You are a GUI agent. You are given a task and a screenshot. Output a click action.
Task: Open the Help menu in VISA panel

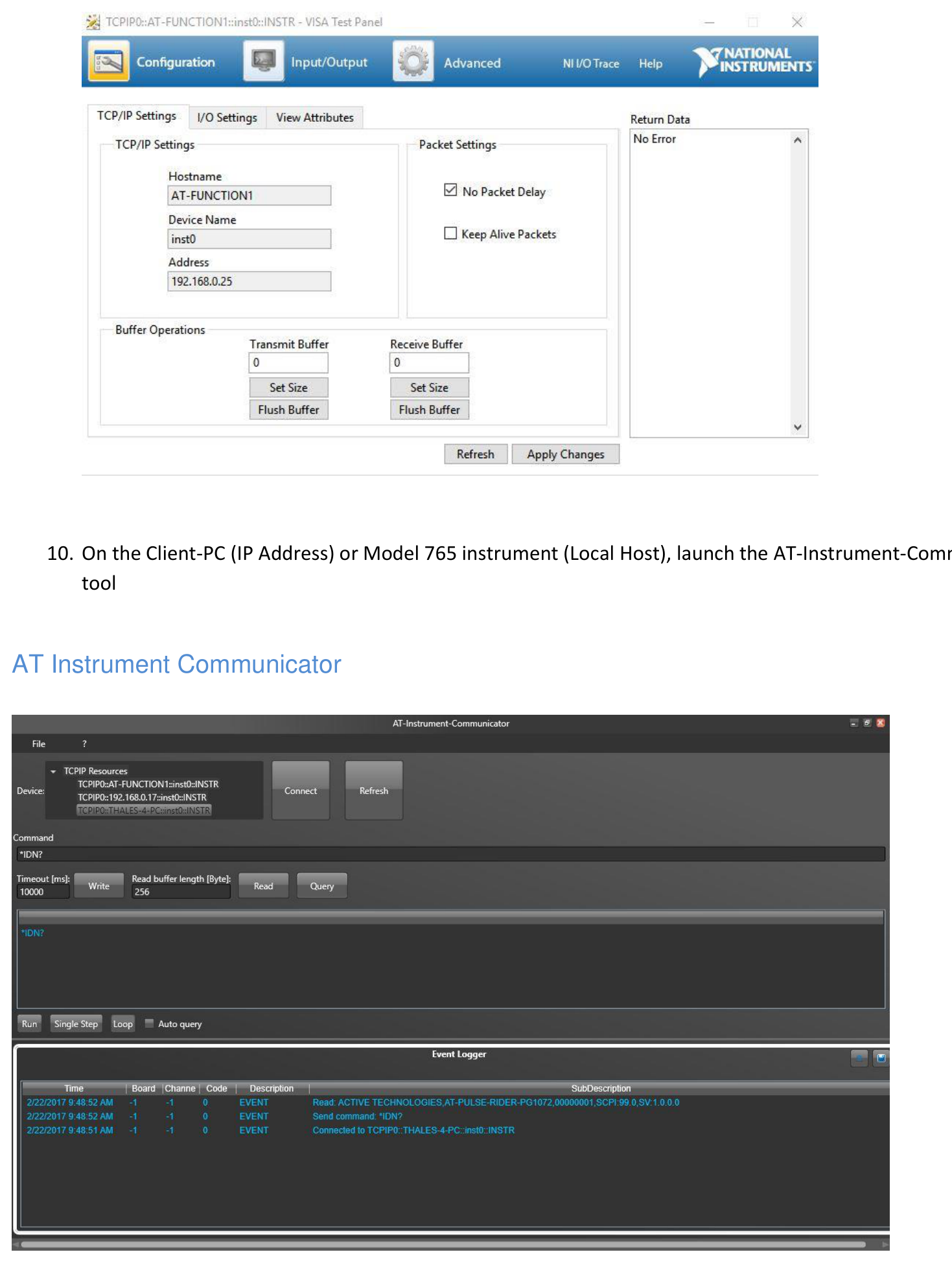[x=650, y=64]
